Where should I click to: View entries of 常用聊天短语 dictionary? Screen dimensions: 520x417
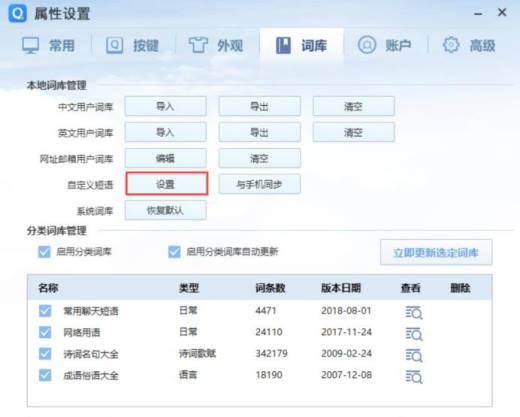[x=414, y=313]
